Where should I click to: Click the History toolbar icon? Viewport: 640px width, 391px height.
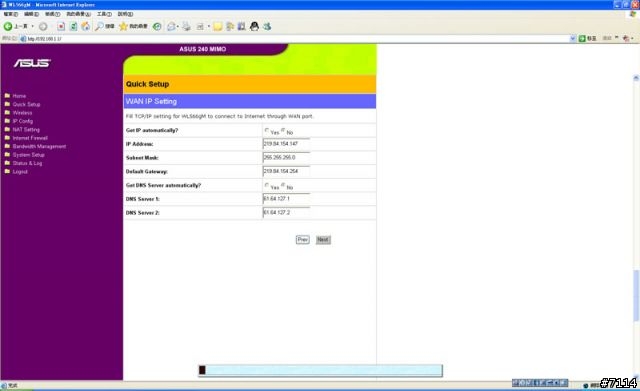click(157, 27)
